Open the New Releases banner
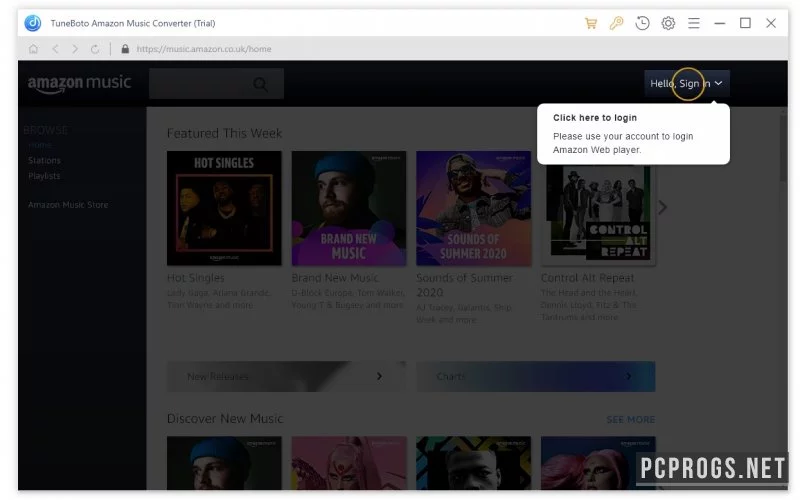The image size is (800, 500). (286, 377)
